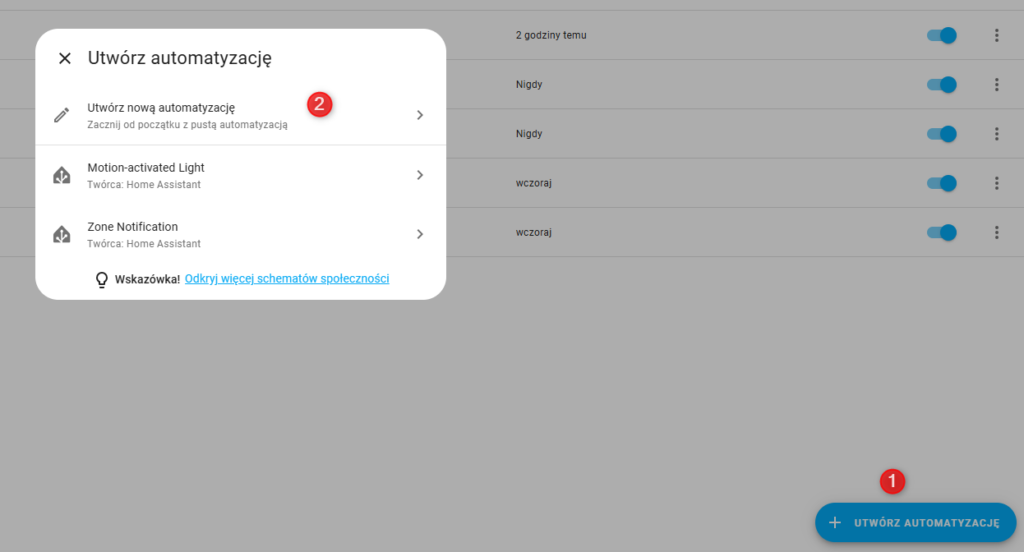Image resolution: width=1024 pixels, height=552 pixels.
Task: Close the Utwórz automatyzację dialog
Action: [65, 58]
